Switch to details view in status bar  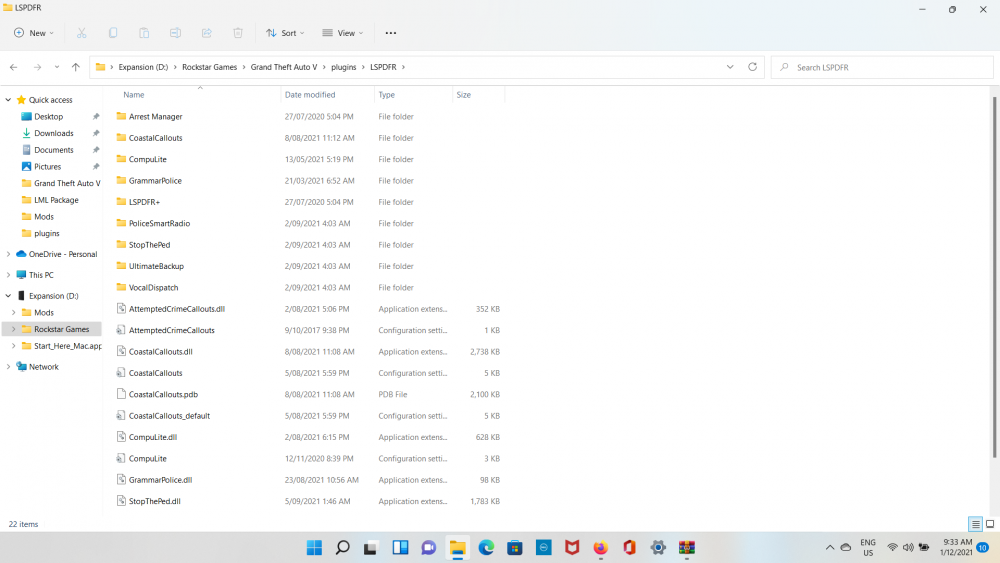click(975, 524)
